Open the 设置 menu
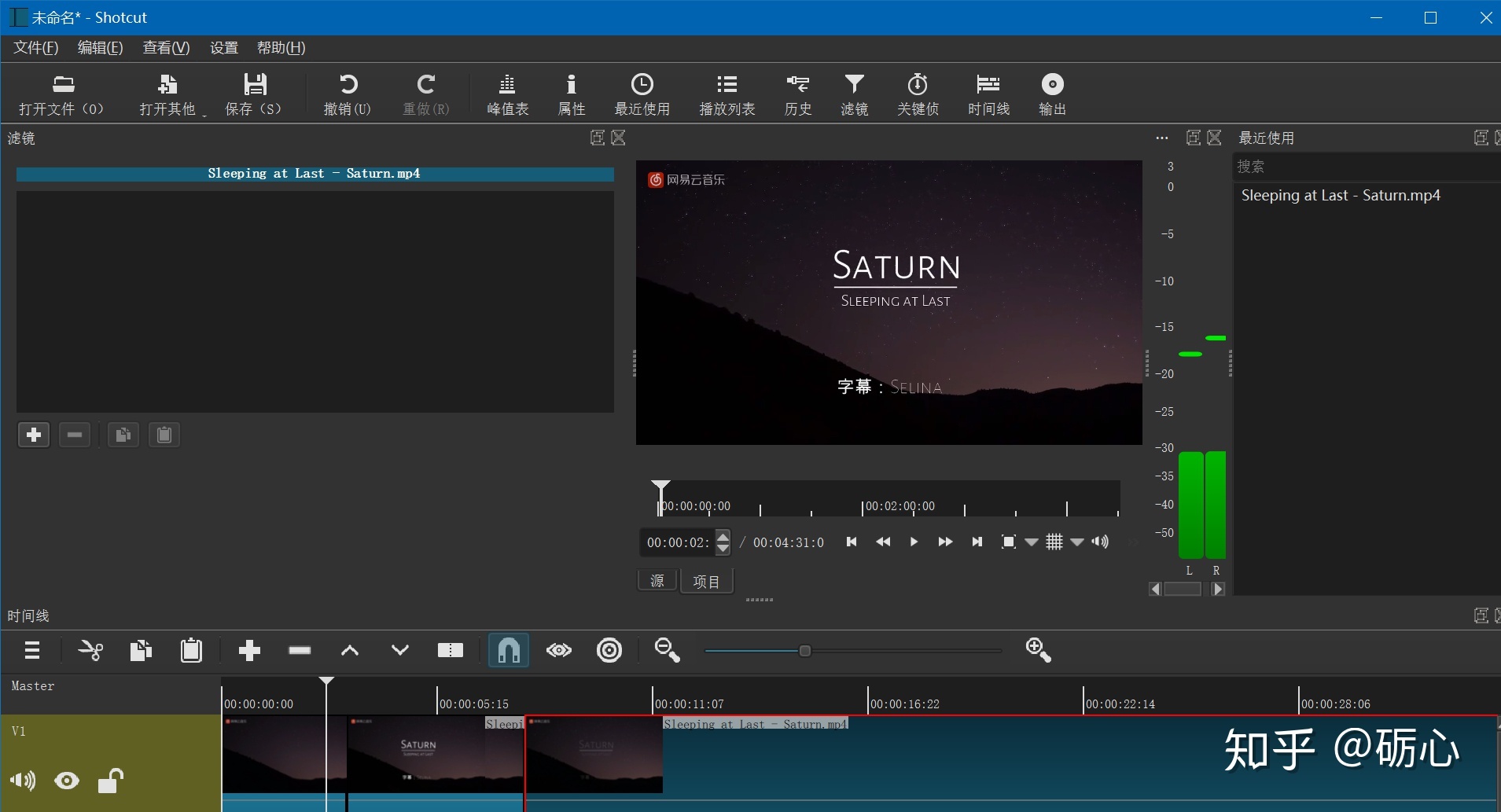This screenshot has height=812, width=1501. 224,48
